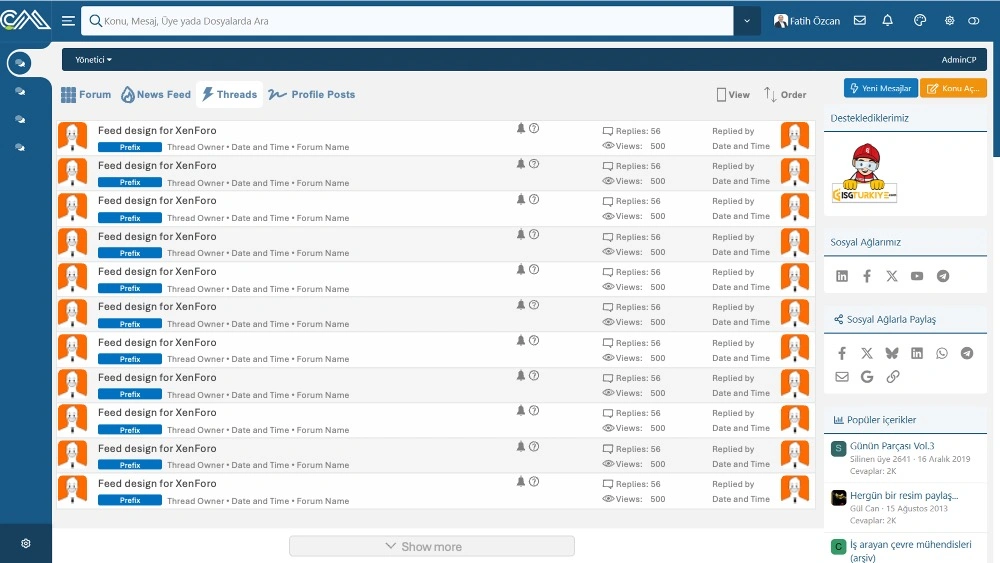Toggle the View layout control
The width and height of the screenshot is (1000, 563).
tap(733, 95)
